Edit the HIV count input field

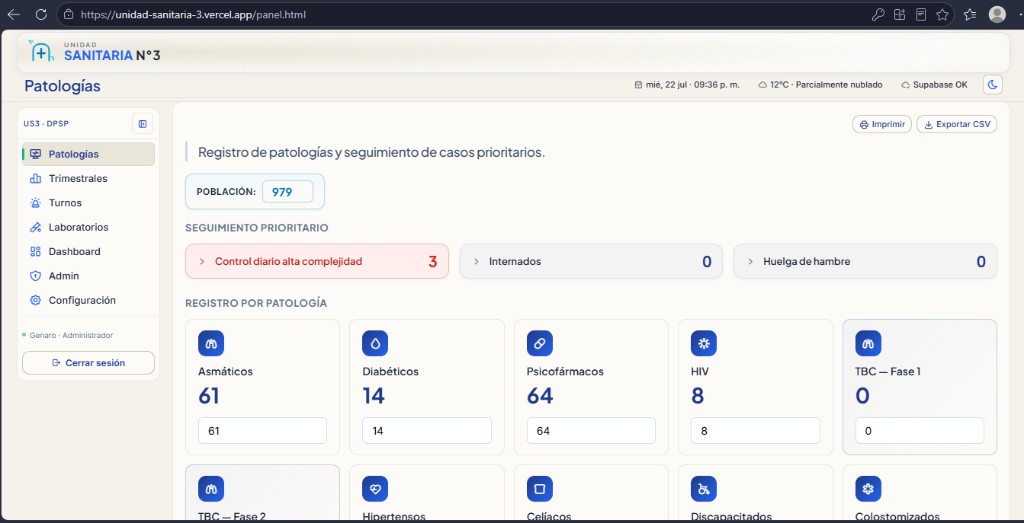coord(756,431)
